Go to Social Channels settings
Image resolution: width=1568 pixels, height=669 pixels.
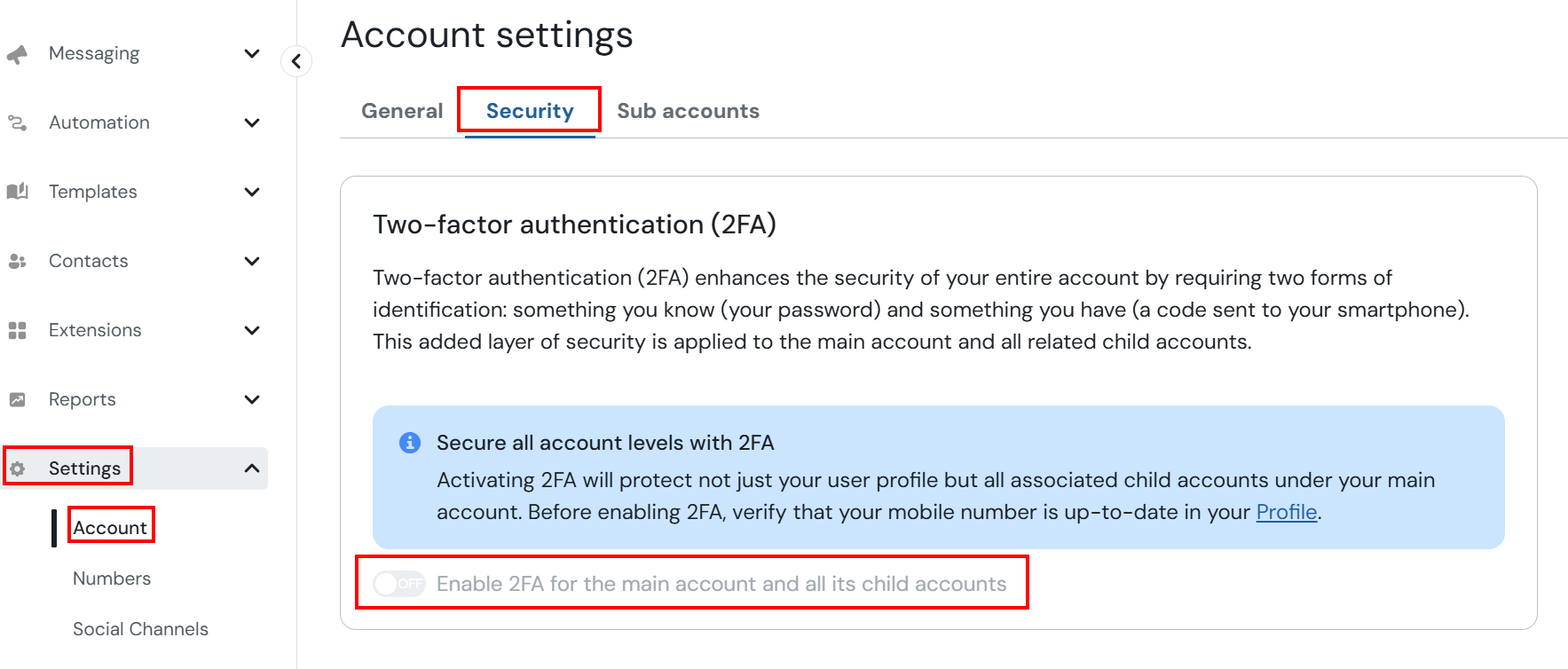pyautogui.click(x=140, y=629)
